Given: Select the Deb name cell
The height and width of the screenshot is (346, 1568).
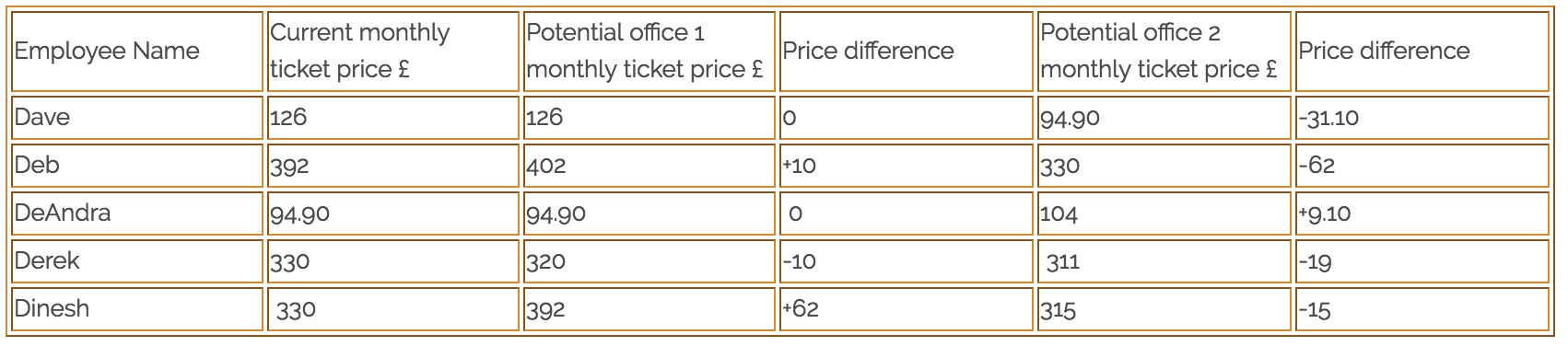Looking at the screenshot, I should 137,166.
